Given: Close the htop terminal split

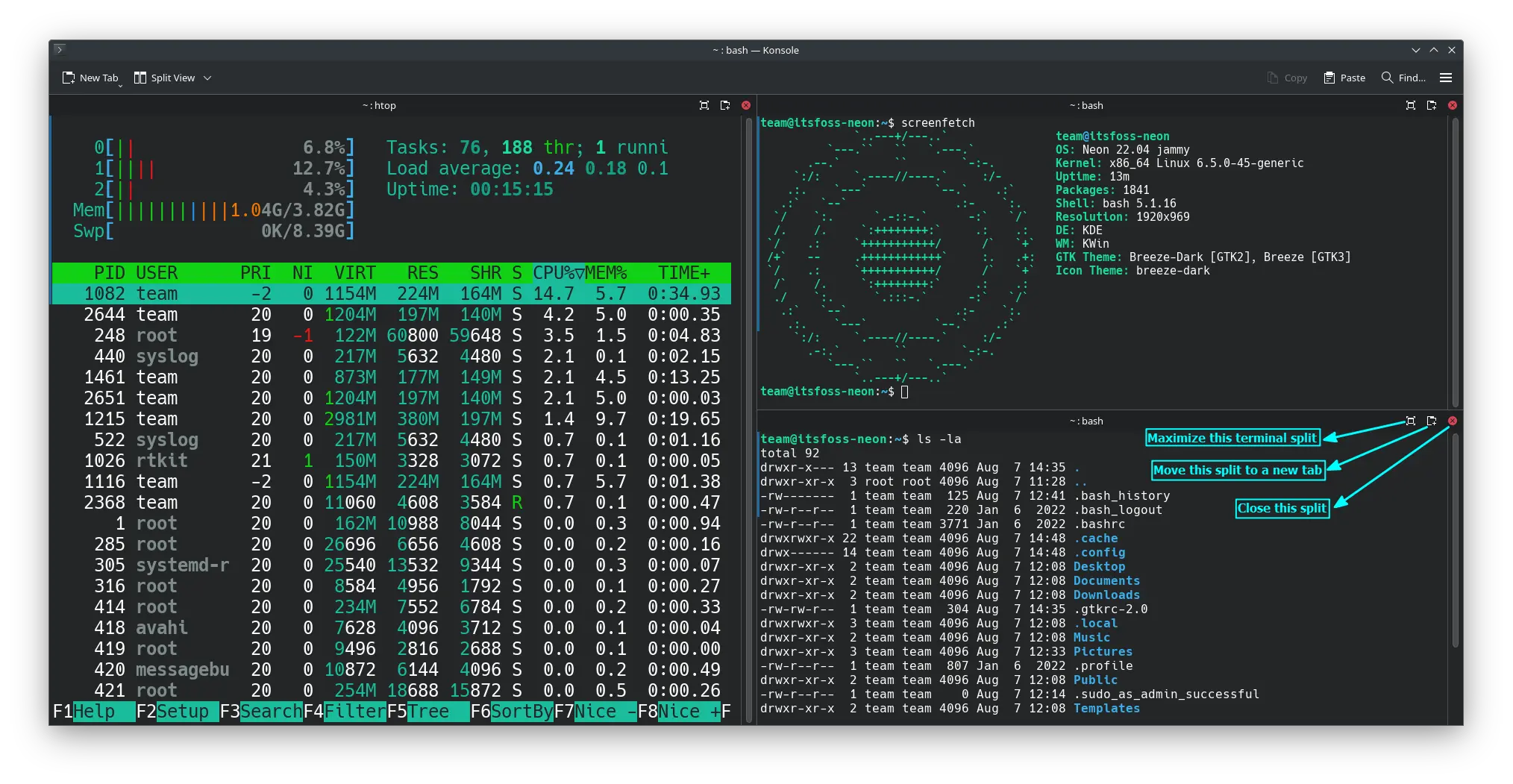Looking at the screenshot, I should (x=746, y=105).
